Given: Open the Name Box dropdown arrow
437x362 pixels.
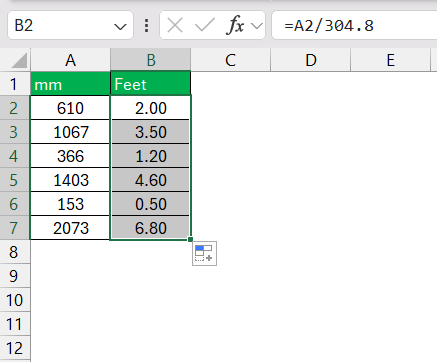Looking at the screenshot, I should tap(120, 26).
